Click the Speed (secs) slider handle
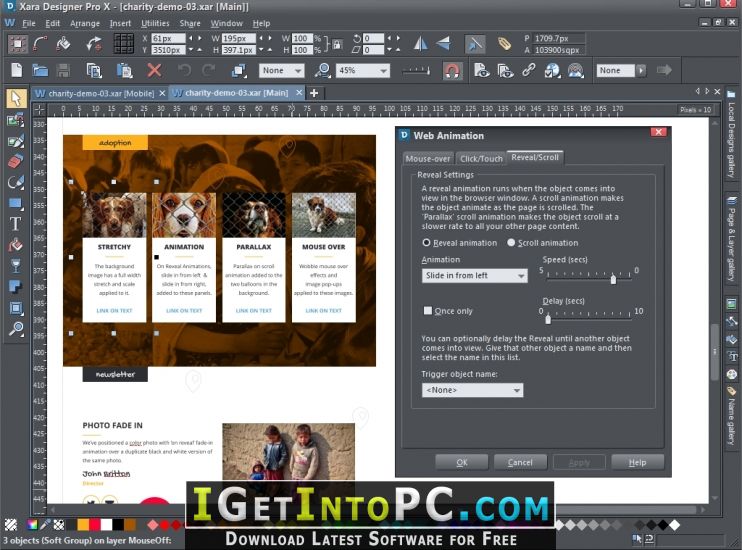742x550 pixels. (613, 280)
